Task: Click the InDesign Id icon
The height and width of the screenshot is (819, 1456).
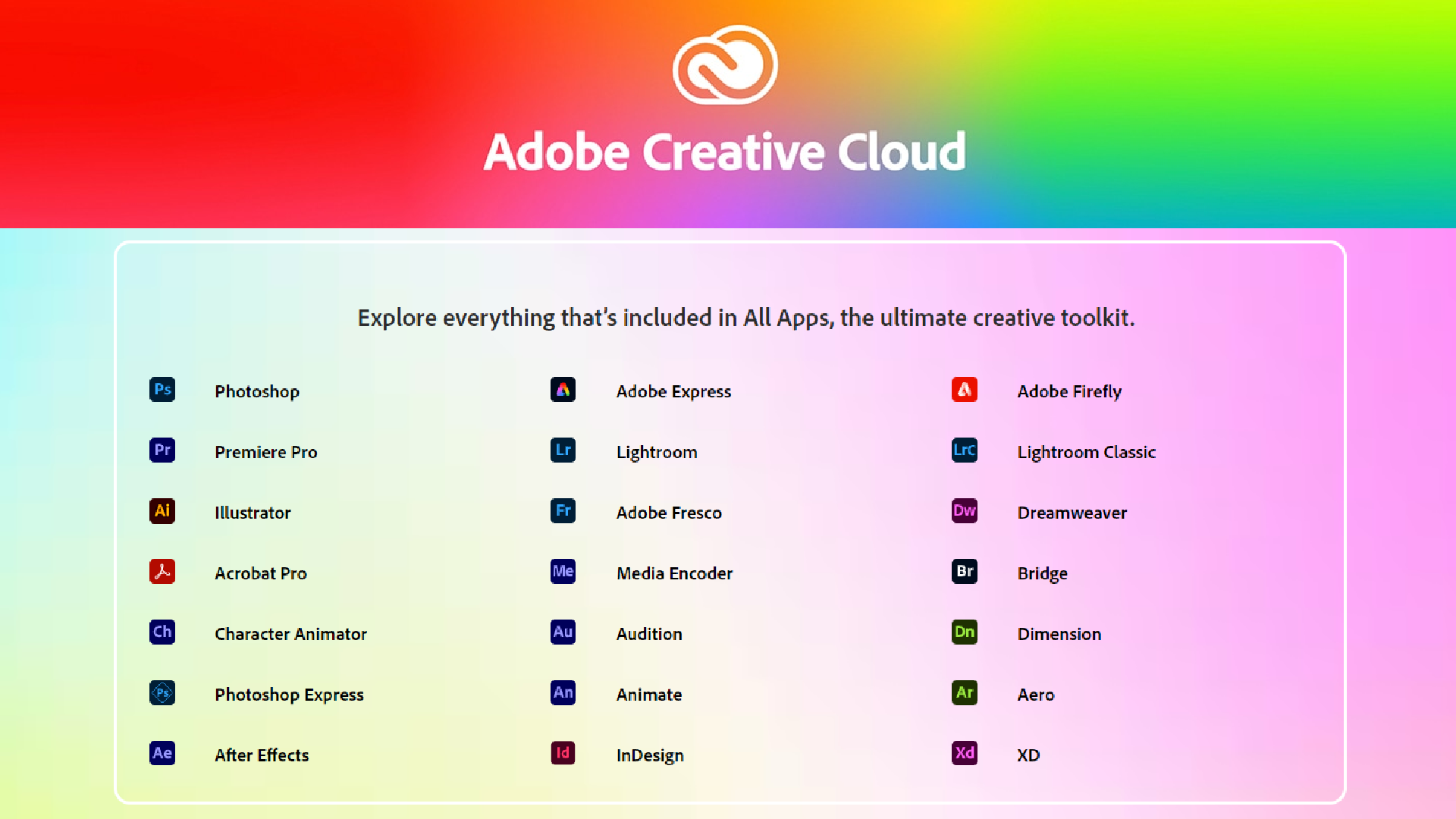Action: [x=563, y=754]
